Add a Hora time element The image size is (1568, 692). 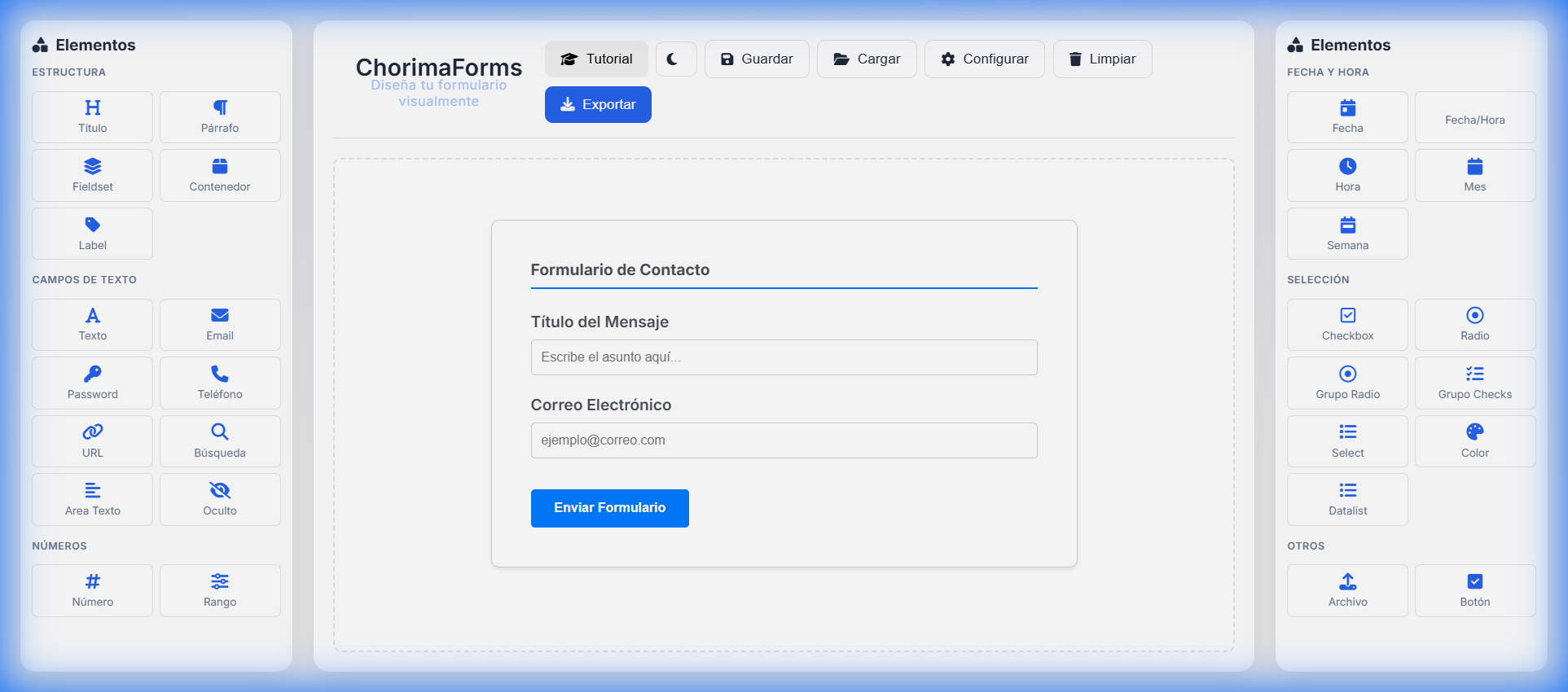(1347, 175)
